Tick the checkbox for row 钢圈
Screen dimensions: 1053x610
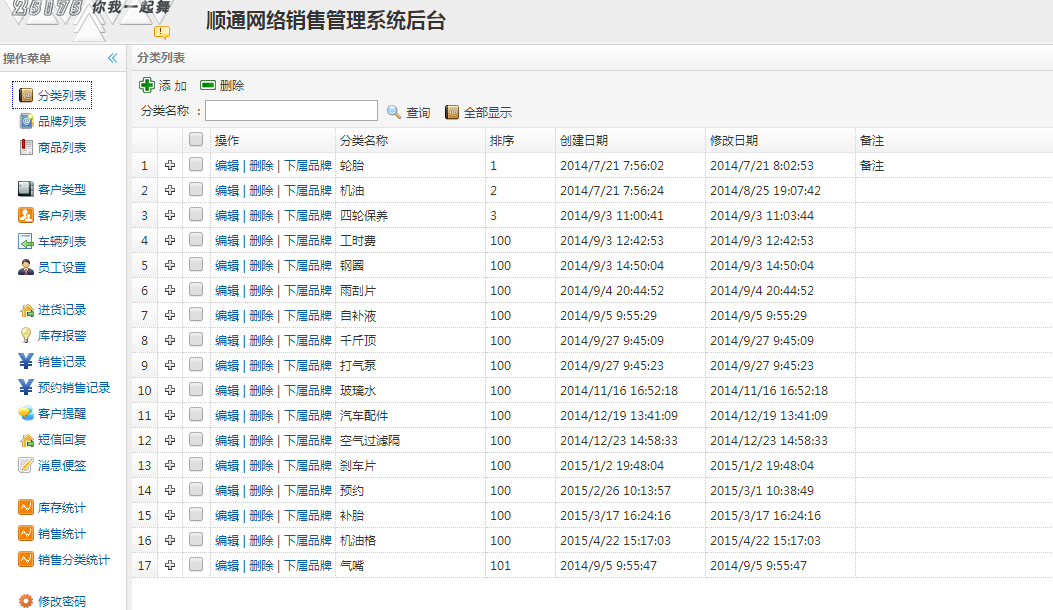pos(196,265)
